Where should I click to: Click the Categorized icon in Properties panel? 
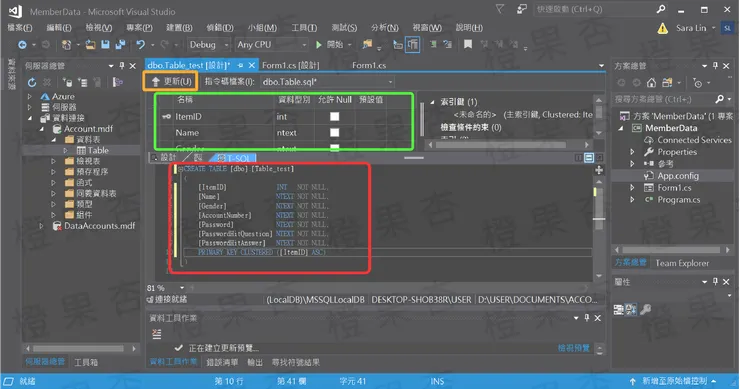(x=619, y=310)
